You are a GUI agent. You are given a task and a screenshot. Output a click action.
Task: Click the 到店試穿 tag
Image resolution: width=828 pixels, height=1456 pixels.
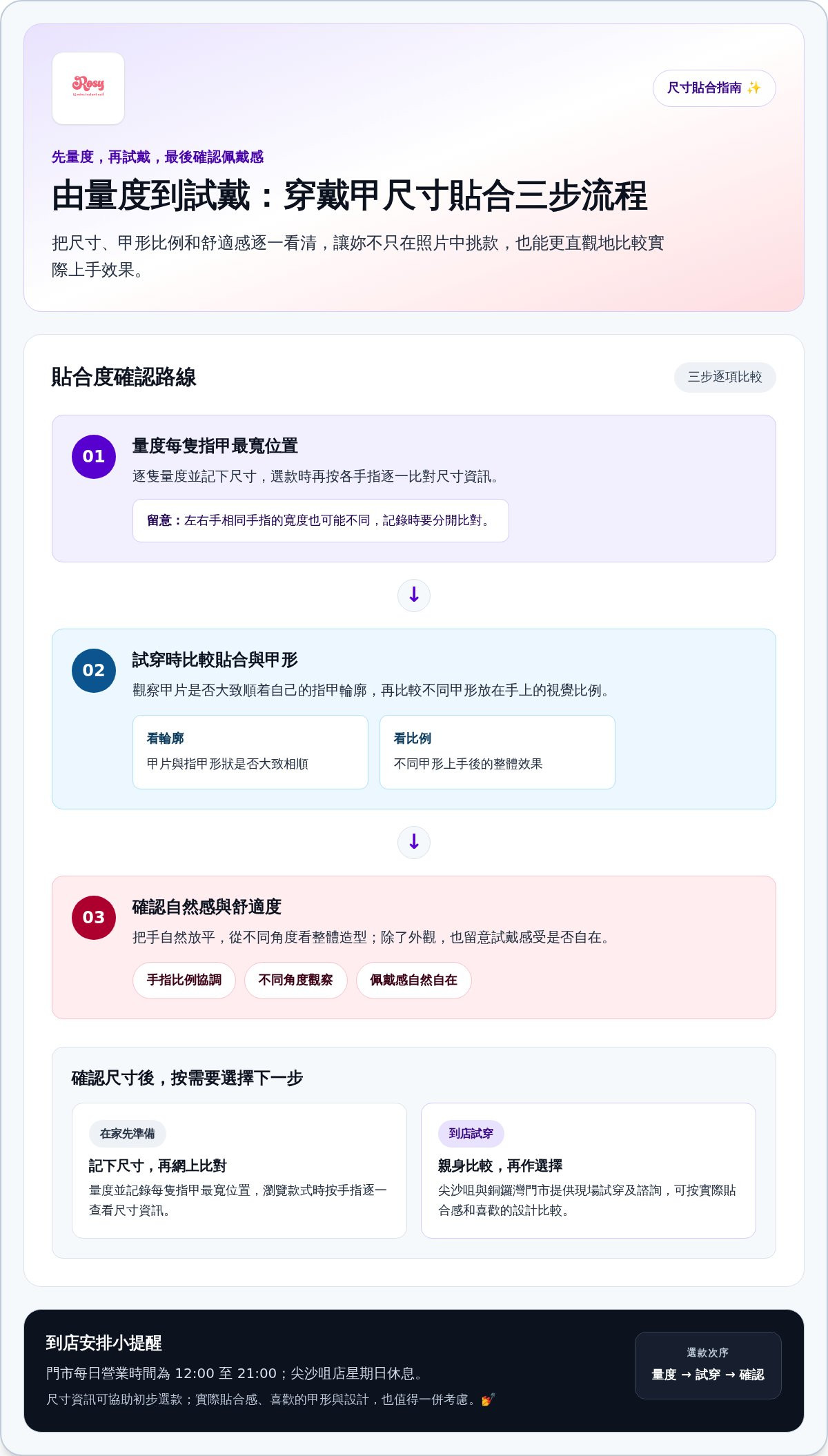point(471,1134)
